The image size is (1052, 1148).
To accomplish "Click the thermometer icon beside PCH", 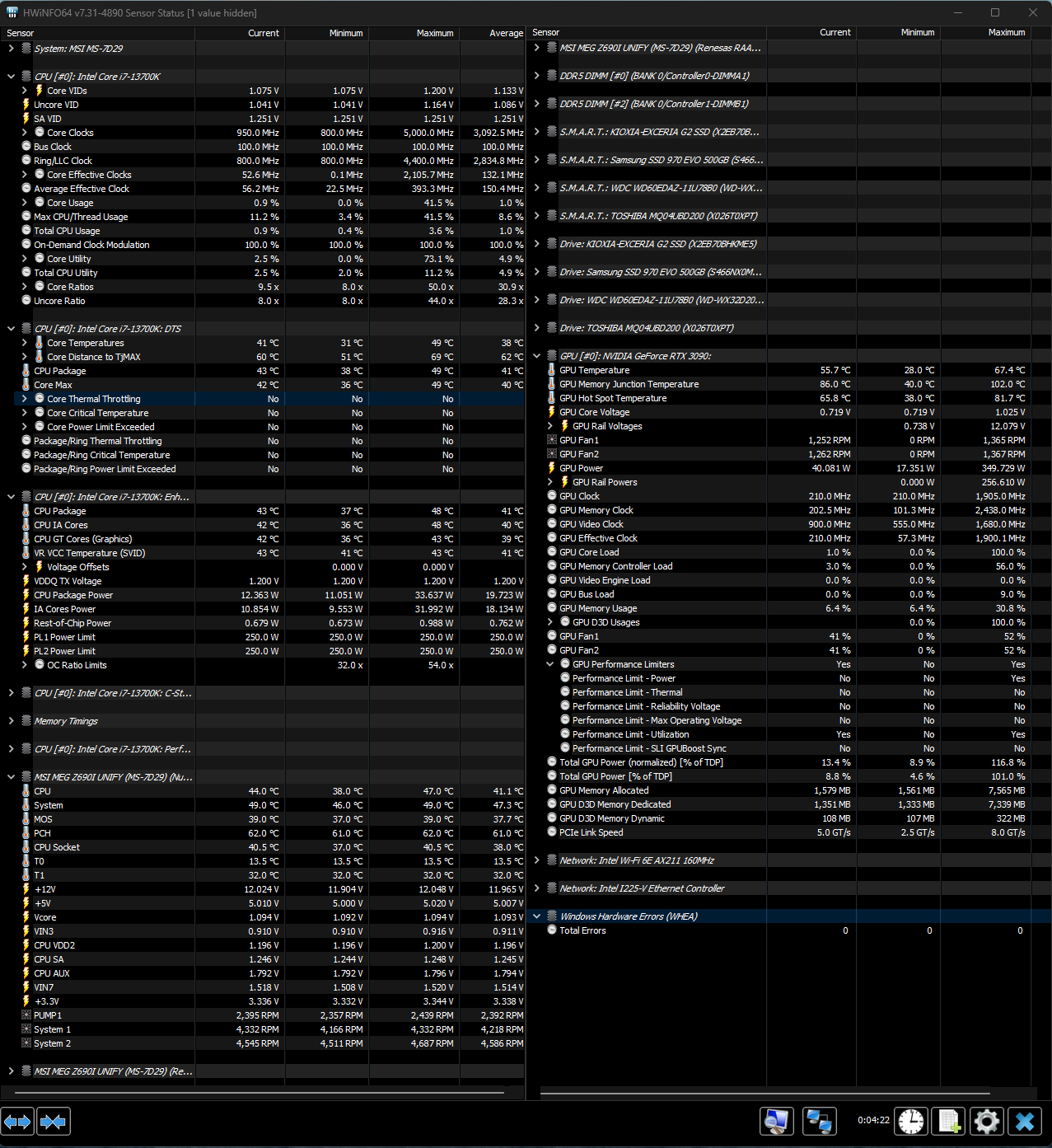I will pyautogui.click(x=26, y=833).
